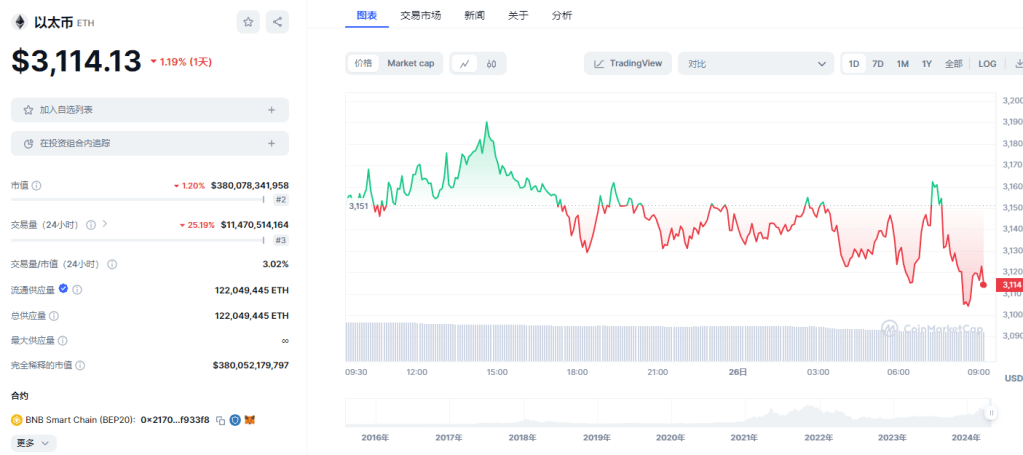Click the 加入自选列表 button

(x=150, y=110)
